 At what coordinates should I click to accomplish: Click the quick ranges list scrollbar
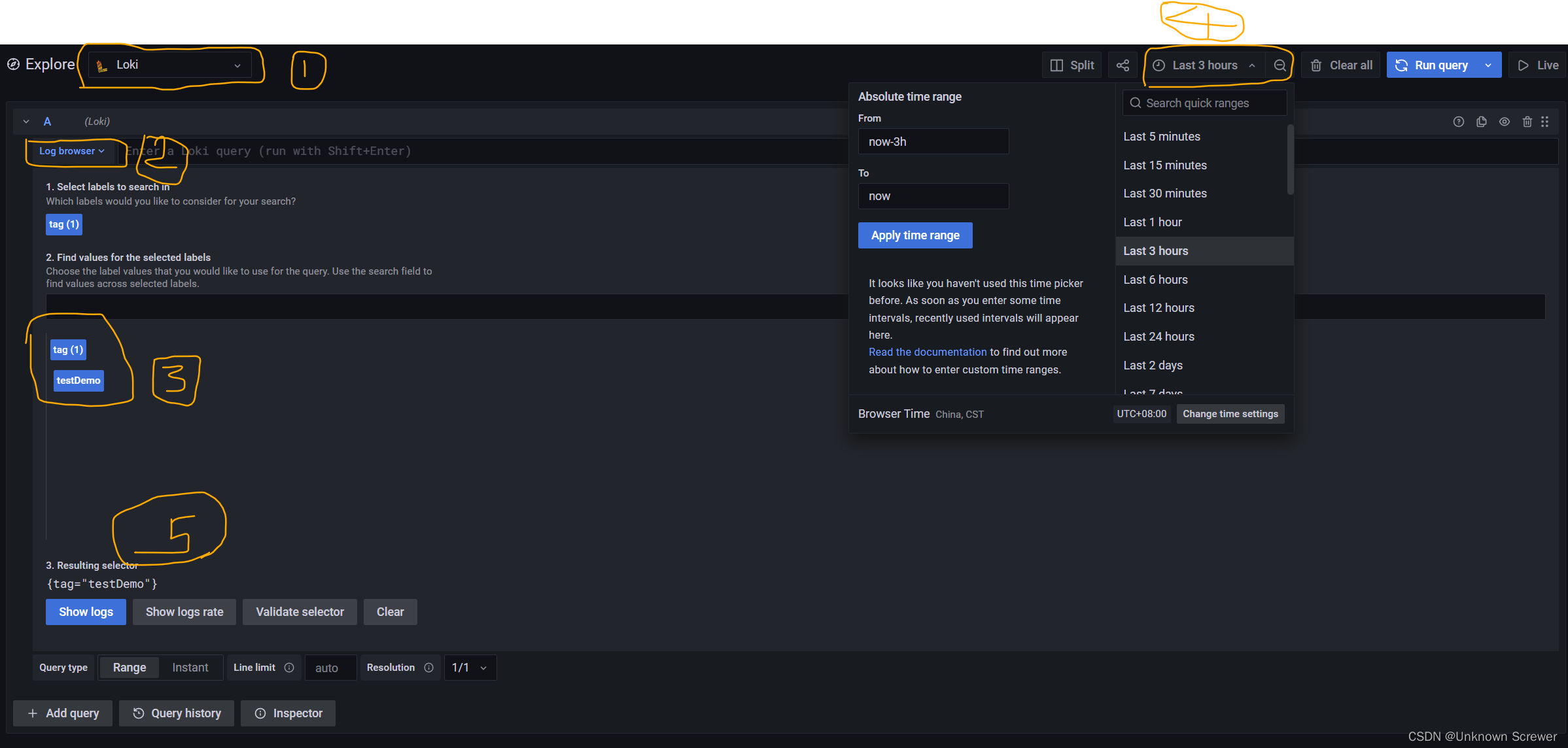click(1290, 160)
